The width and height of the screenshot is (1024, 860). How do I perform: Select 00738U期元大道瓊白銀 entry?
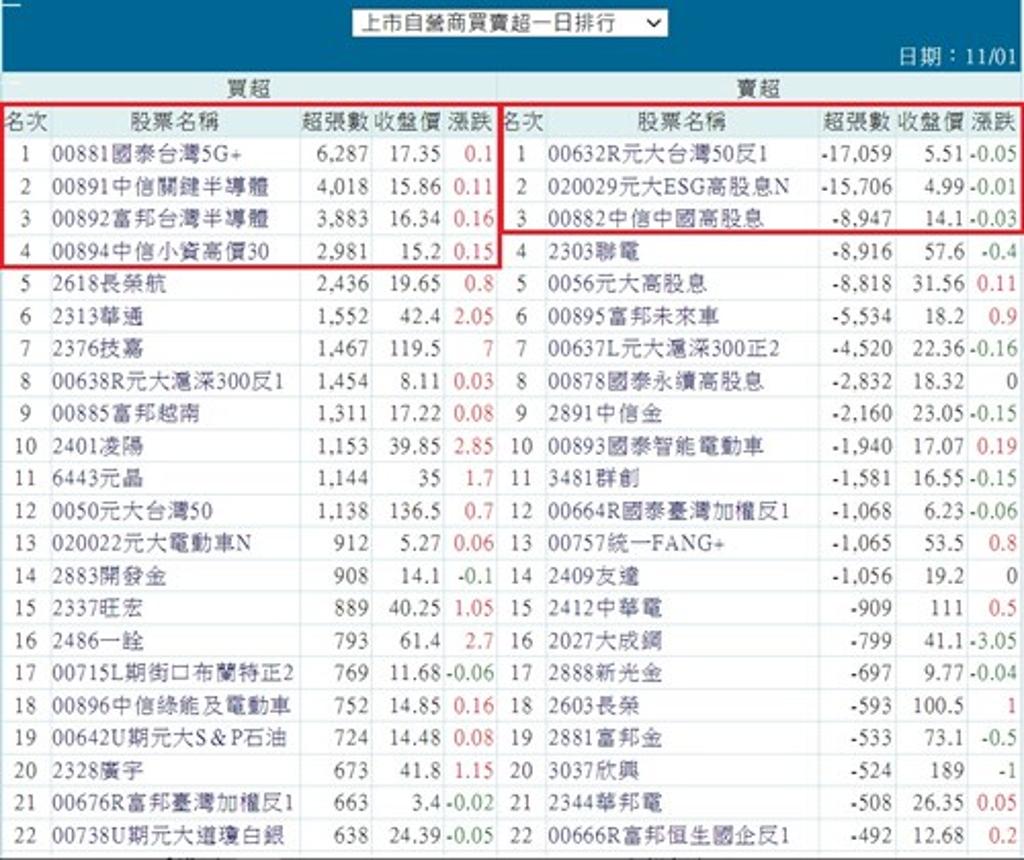(168, 835)
